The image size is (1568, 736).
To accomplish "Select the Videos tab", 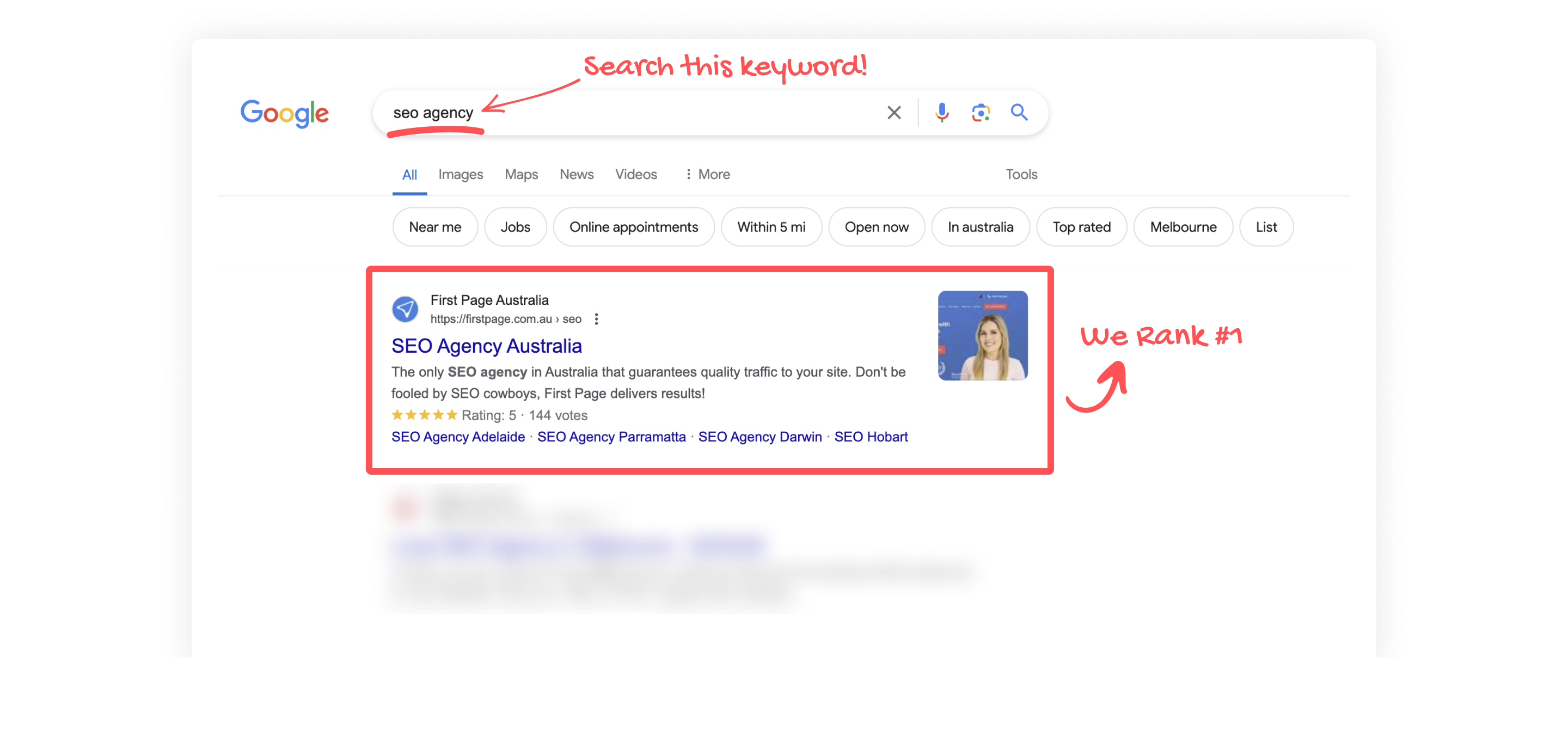I will [x=635, y=175].
